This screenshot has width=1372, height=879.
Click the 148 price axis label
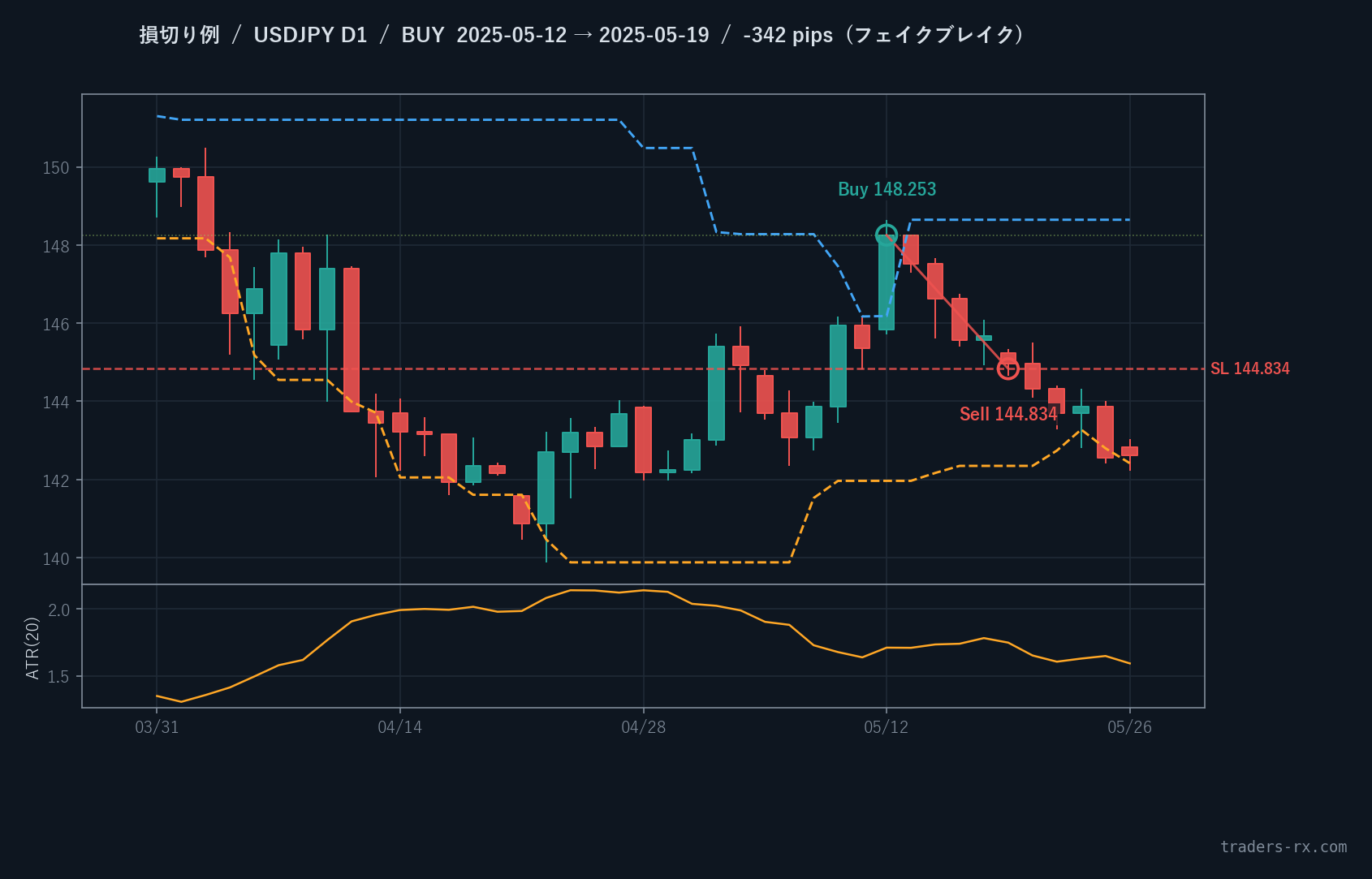[x=56, y=246]
